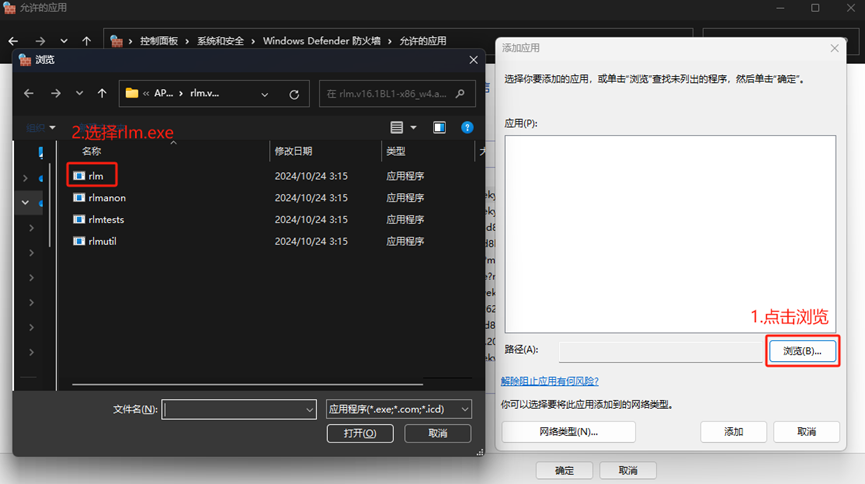Click the search magnifier icon in Browse dialog
This screenshot has height=484, width=865.
(460, 94)
